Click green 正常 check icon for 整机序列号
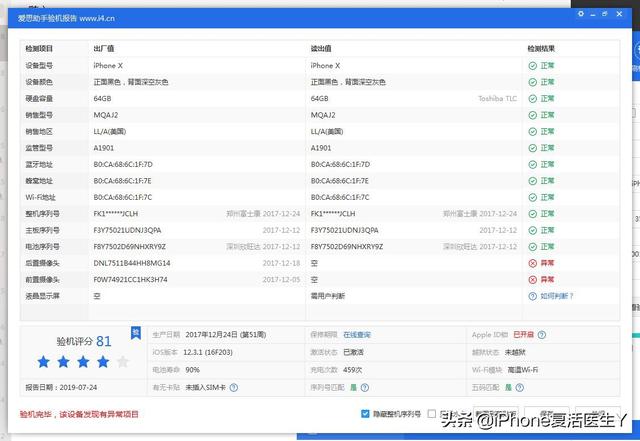This screenshot has height=441, width=640. pyautogui.click(x=532, y=214)
